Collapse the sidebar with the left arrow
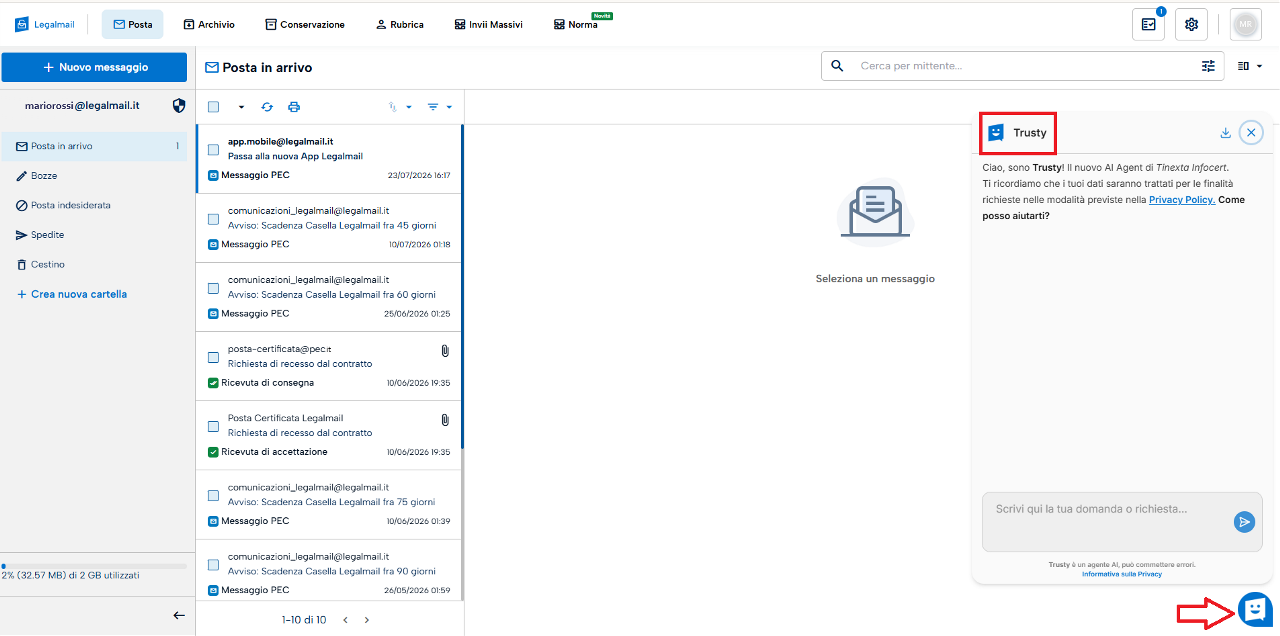This screenshot has height=636, width=1280. click(179, 615)
